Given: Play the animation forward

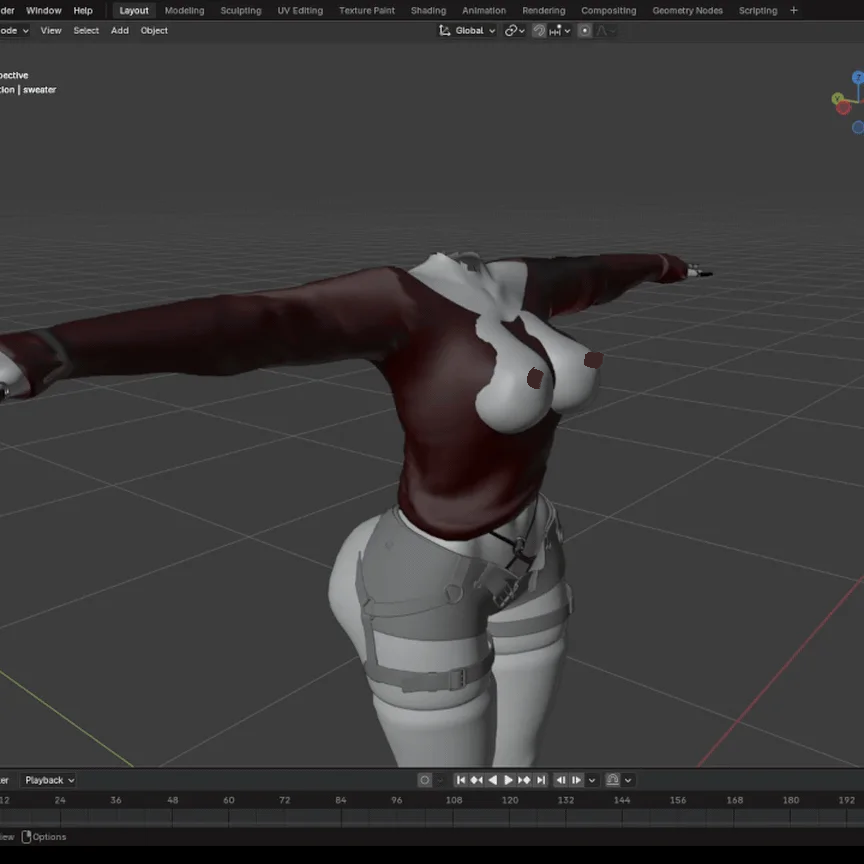Looking at the screenshot, I should tap(509, 780).
